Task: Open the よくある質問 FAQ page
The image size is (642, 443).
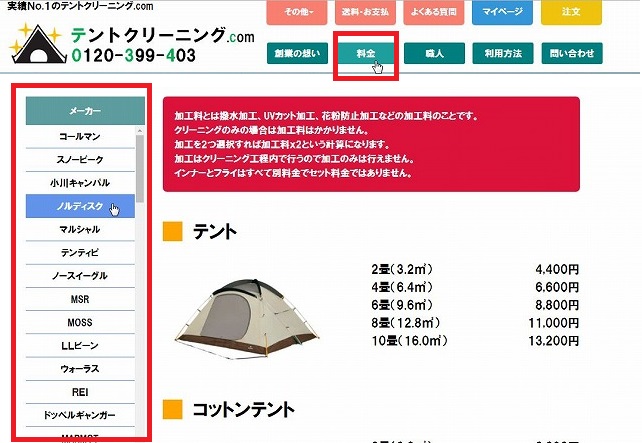Action: point(434,12)
